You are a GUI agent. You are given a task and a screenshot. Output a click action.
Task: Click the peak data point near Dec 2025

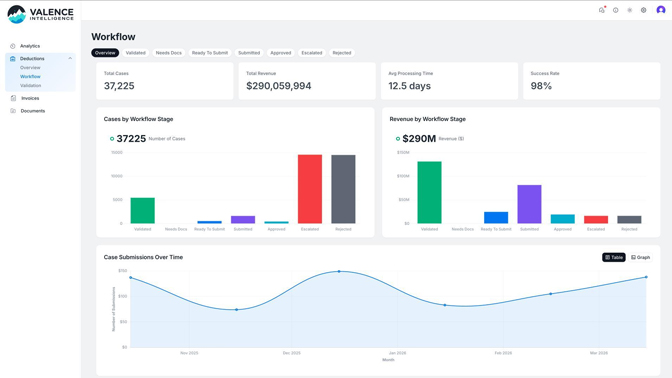click(339, 271)
